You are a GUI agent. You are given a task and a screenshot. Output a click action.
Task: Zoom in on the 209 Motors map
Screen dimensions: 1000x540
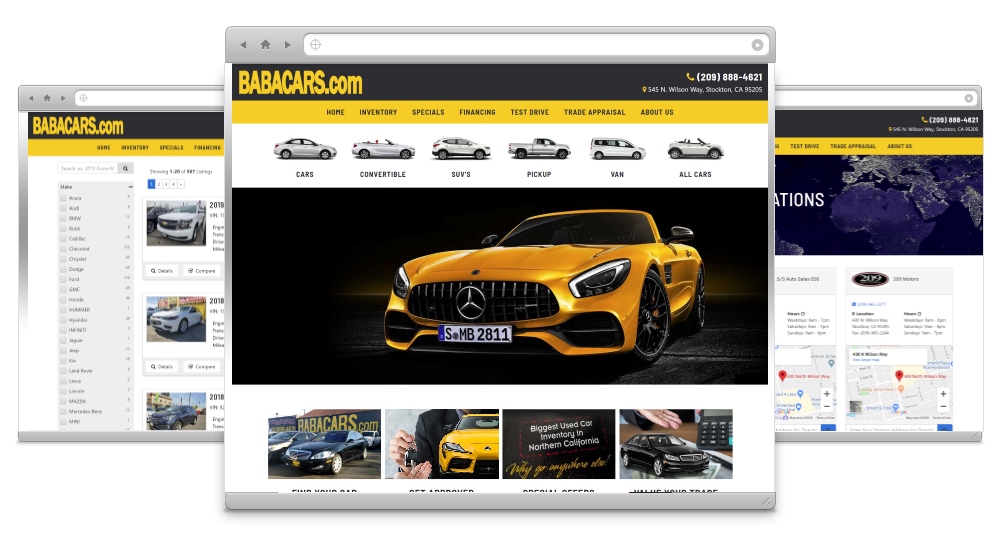coord(943,393)
